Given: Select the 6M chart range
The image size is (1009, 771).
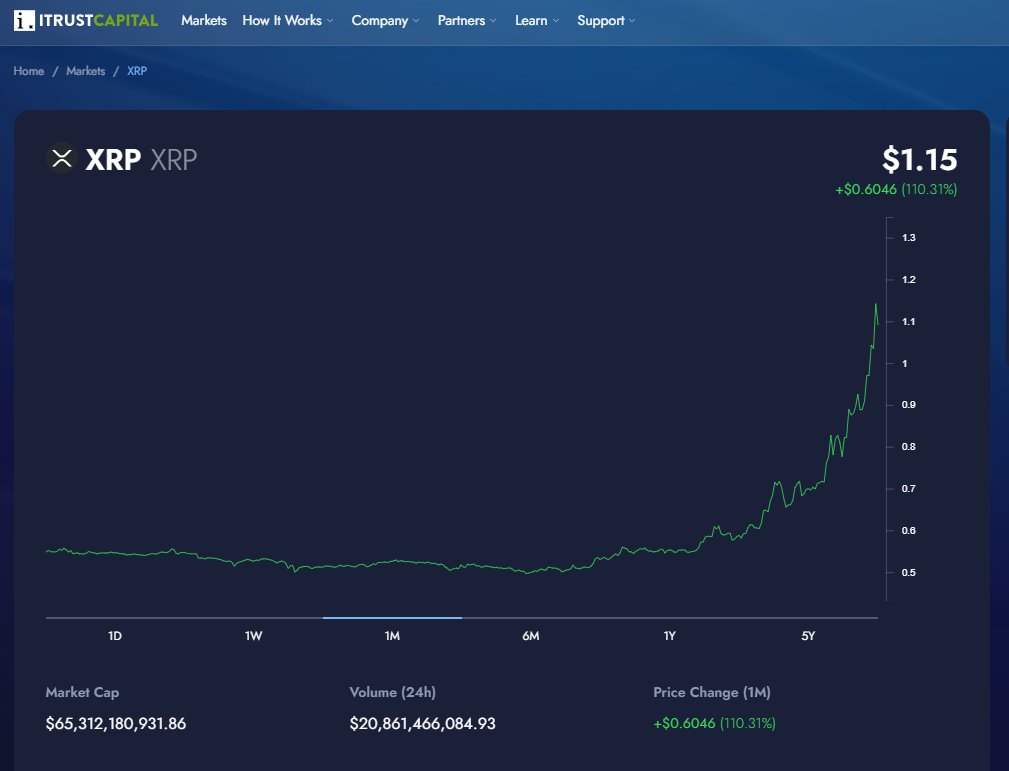Looking at the screenshot, I should pos(531,636).
